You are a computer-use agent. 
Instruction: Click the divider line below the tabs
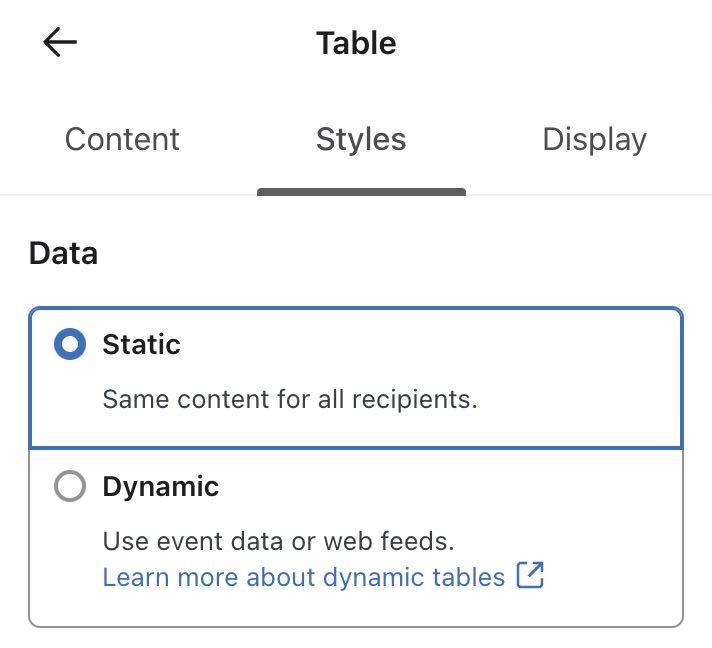[600, 194]
